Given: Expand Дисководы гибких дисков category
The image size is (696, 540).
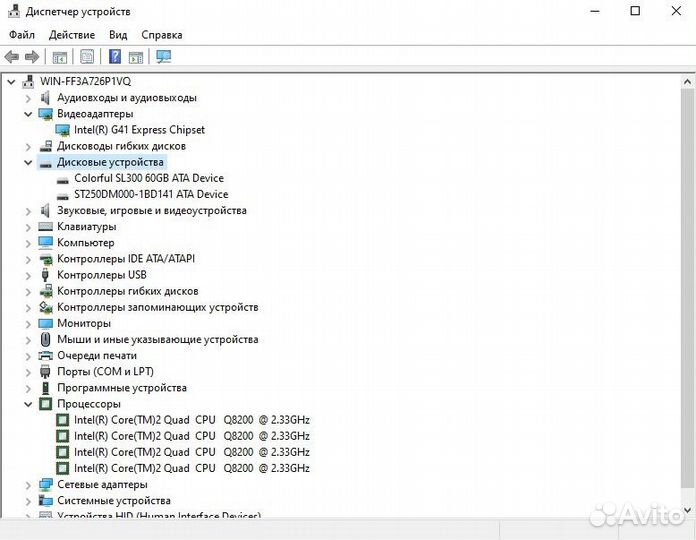Looking at the screenshot, I should click(28, 146).
